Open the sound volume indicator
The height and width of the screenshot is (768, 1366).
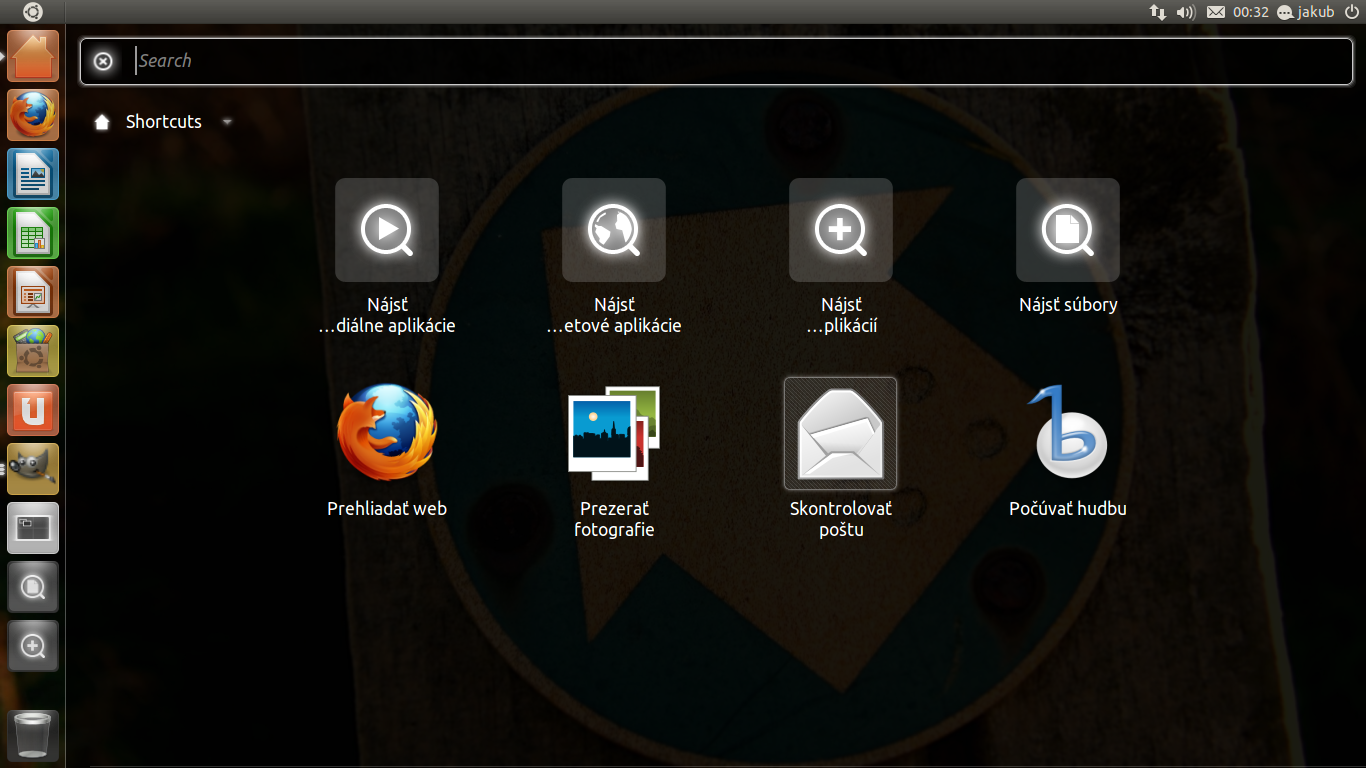coord(1186,12)
